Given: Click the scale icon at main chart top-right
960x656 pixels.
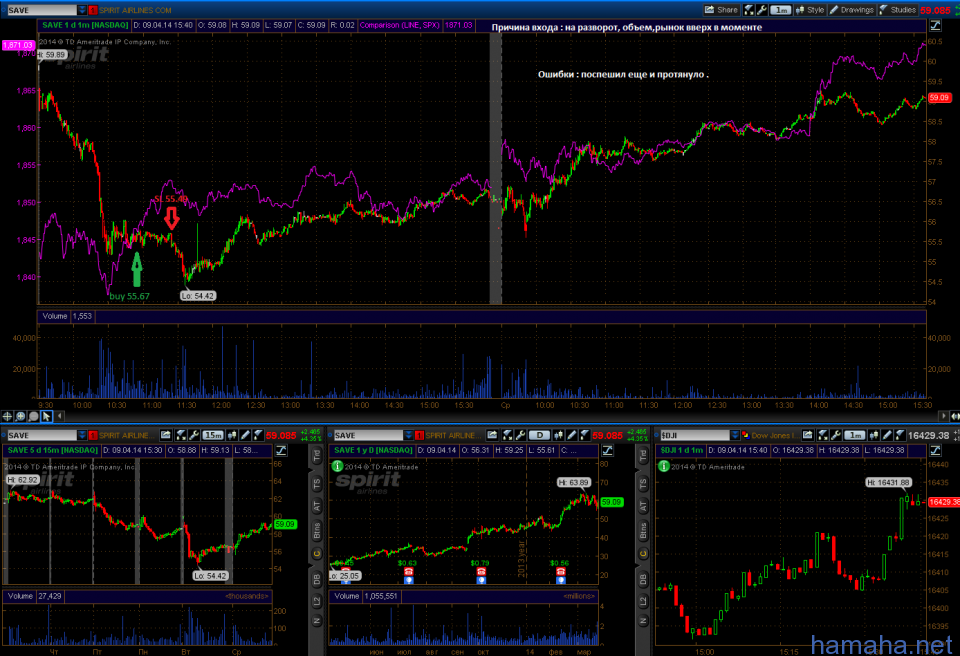Looking at the screenshot, I should click(x=935, y=25).
